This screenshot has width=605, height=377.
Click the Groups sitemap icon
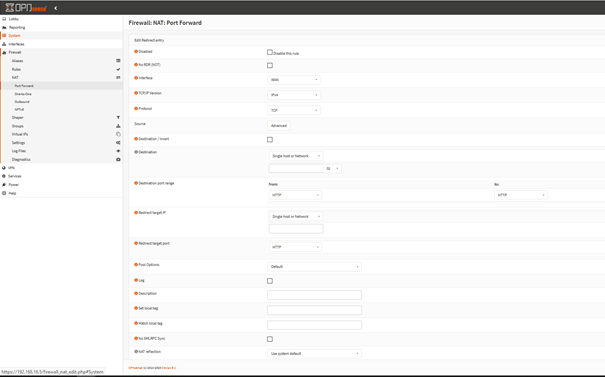point(118,126)
